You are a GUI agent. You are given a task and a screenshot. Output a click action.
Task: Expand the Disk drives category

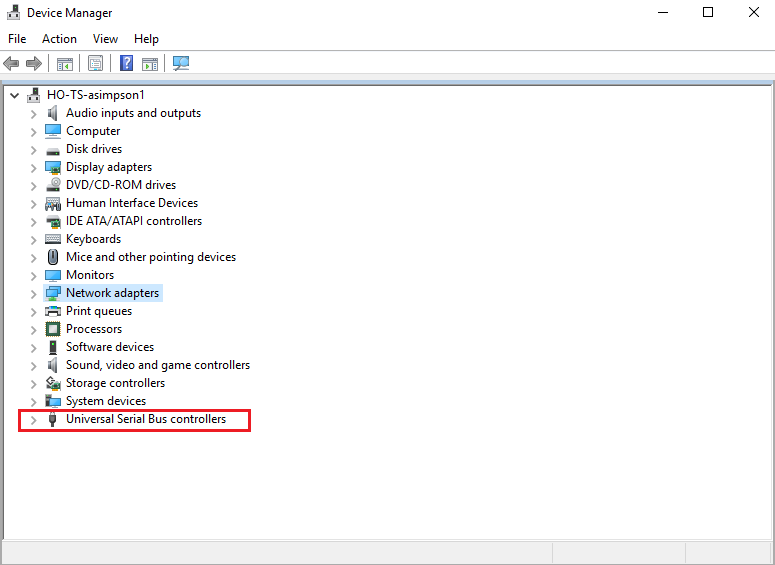click(33, 150)
